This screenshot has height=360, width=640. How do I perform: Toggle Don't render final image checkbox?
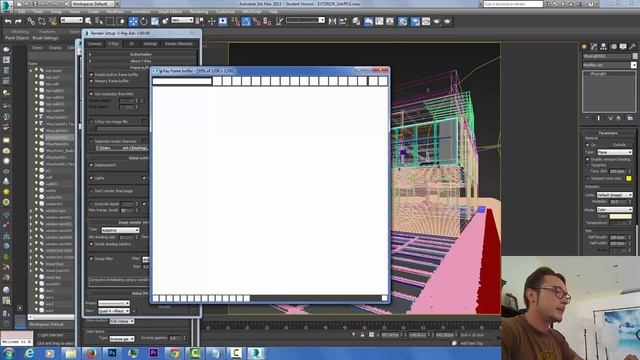(x=91, y=191)
